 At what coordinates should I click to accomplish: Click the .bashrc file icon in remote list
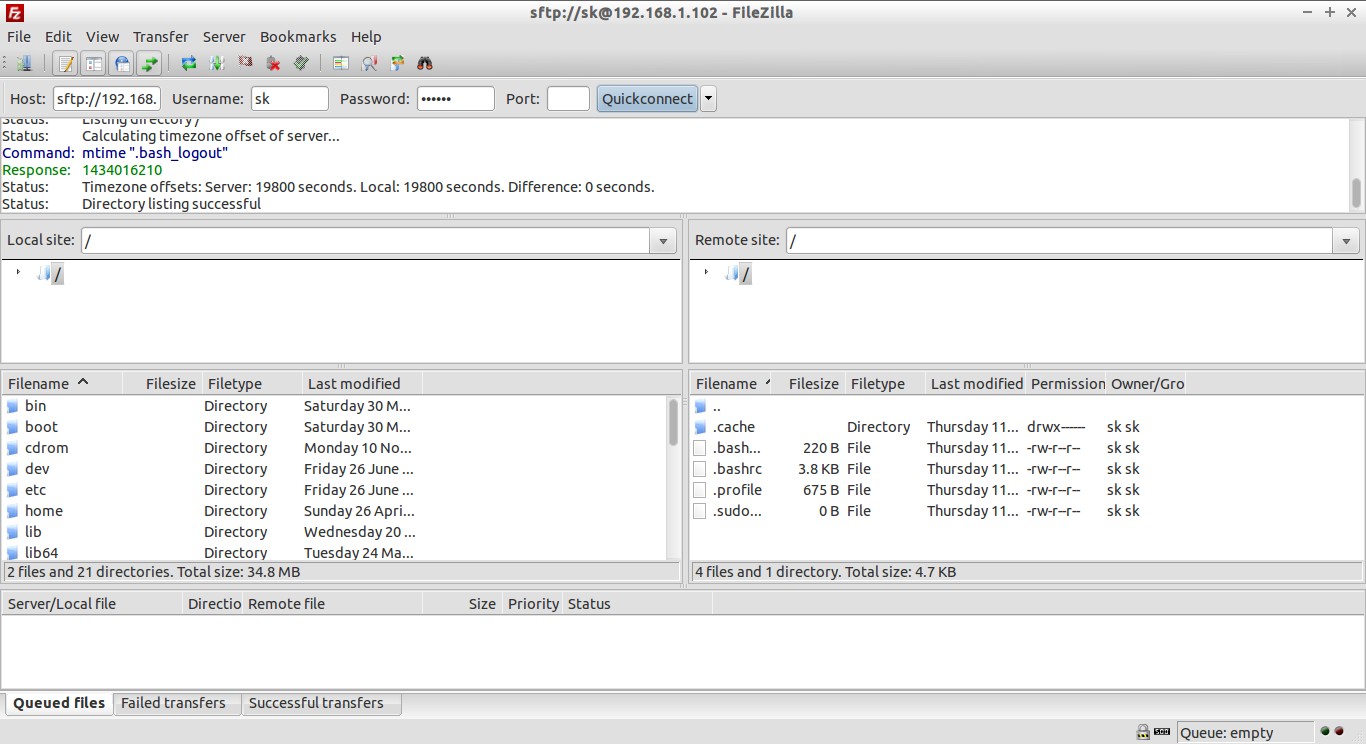tap(700, 469)
